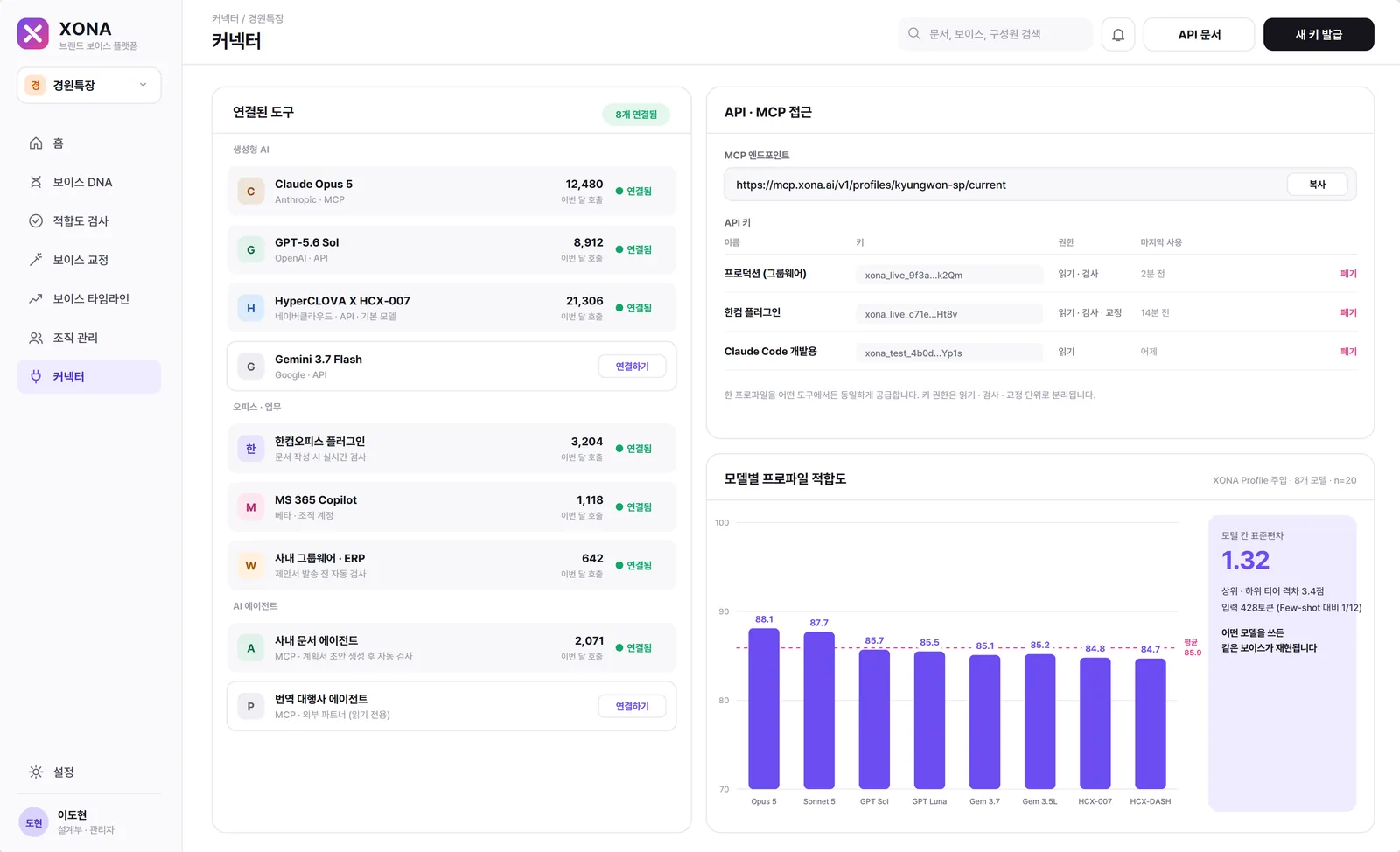
Task: Open 보이스 타임라인 sidebar entry
Action: click(x=89, y=299)
